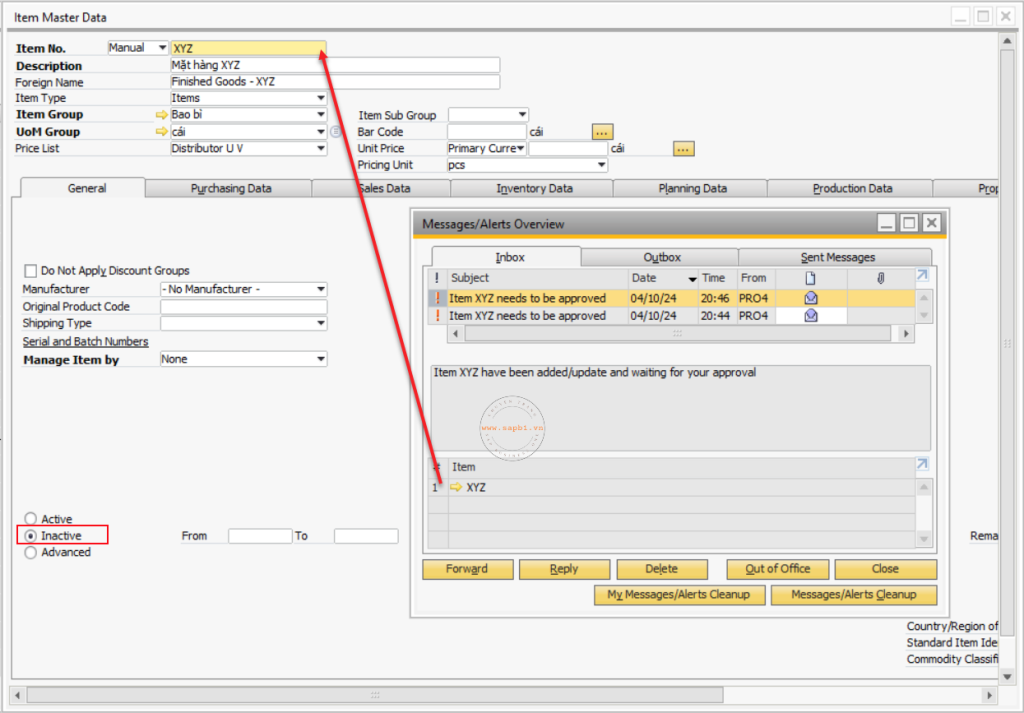1024x713 pixels.
Task: Open the Bar Code browse ellipsis button
Action: tap(601, 132)
